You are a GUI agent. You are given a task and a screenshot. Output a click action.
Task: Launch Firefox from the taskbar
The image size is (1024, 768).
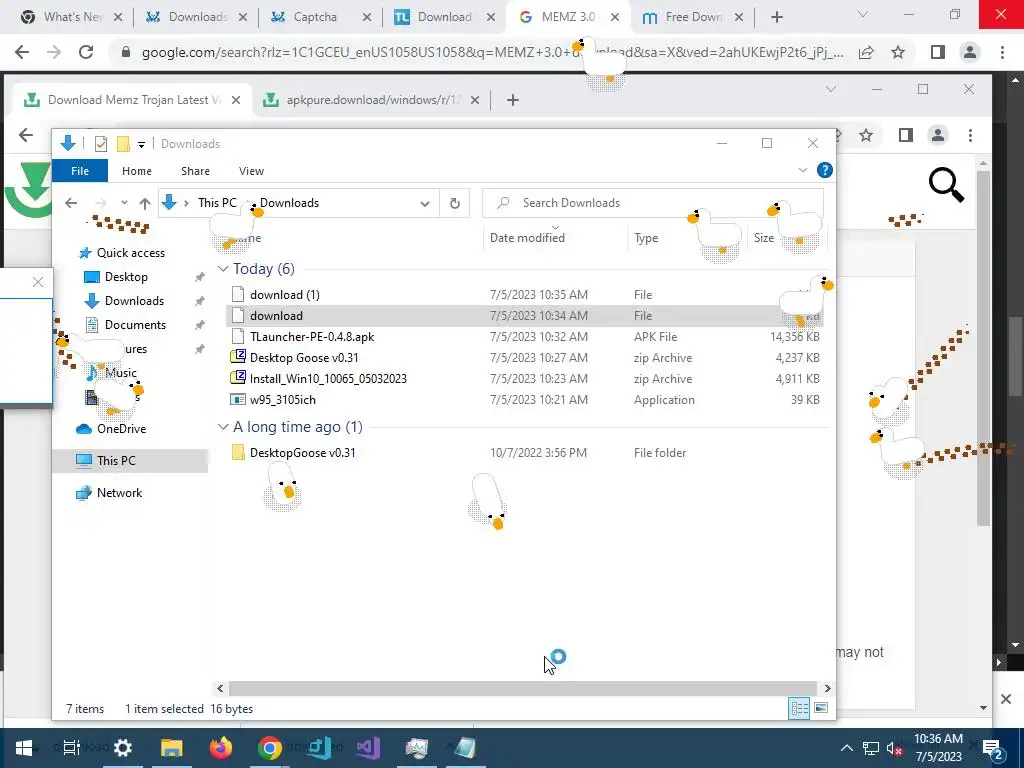(221, 748)
